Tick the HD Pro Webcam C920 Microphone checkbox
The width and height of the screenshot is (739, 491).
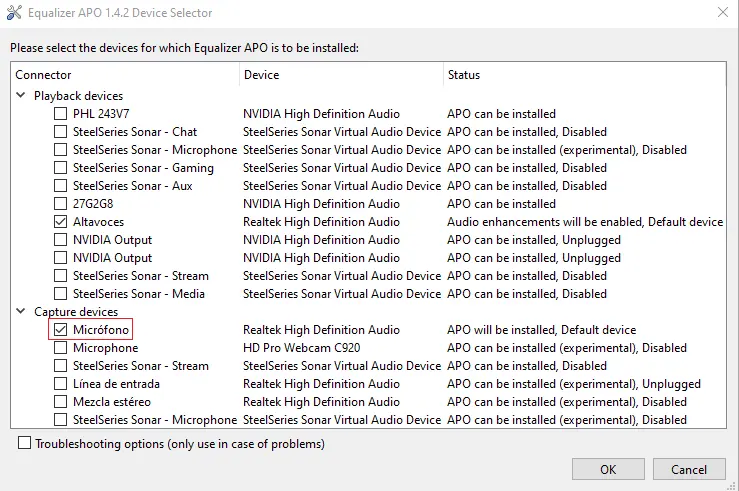60,348
